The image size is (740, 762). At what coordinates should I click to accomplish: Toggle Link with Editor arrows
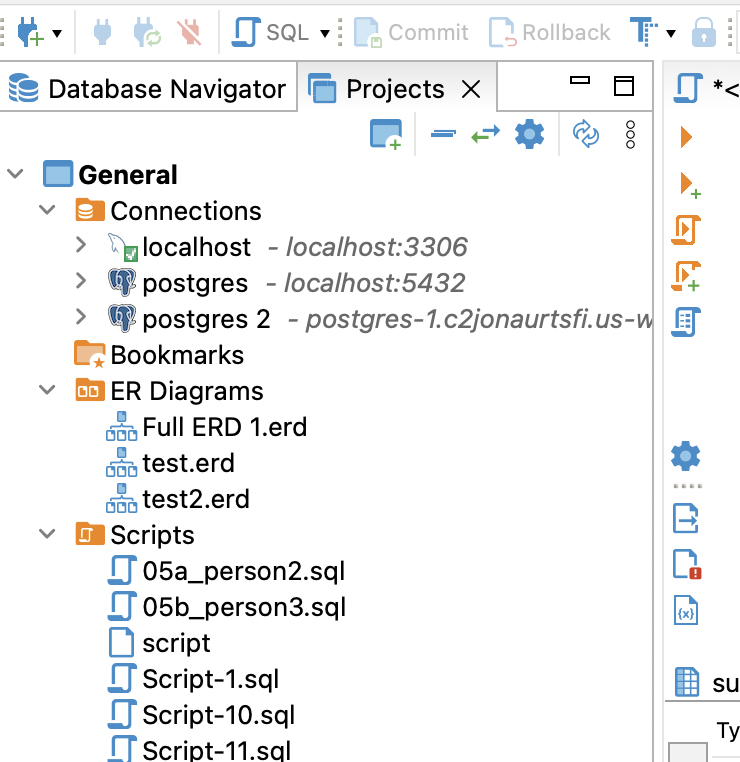(x=486, y=134)
